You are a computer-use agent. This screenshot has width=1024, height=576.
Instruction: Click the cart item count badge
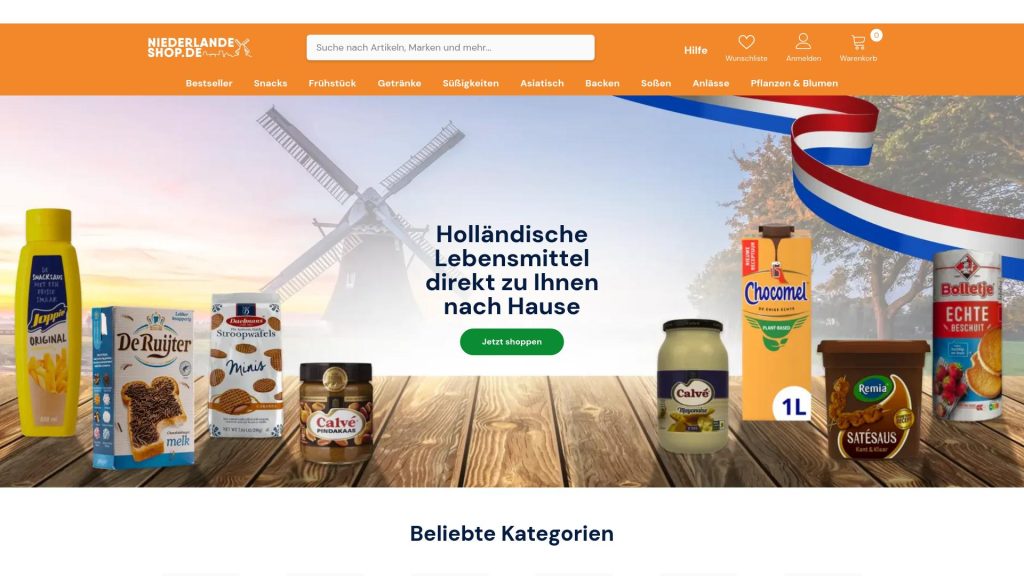click(x=876, y=35)
